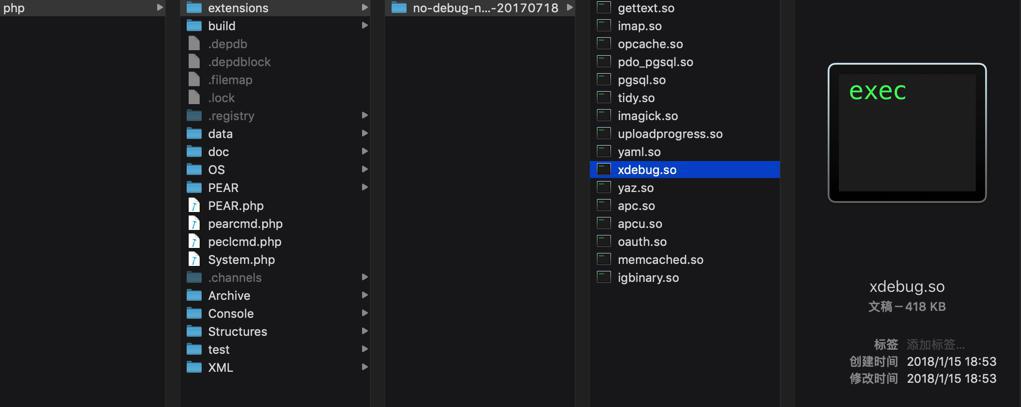Expand the Archive folder chevron
The height and width of the screenshot is (407, 1021).
[x=365, y=295]
